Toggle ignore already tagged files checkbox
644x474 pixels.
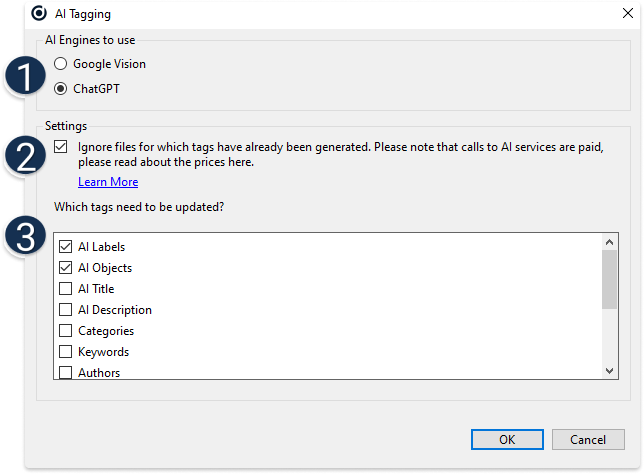(62, 147)
